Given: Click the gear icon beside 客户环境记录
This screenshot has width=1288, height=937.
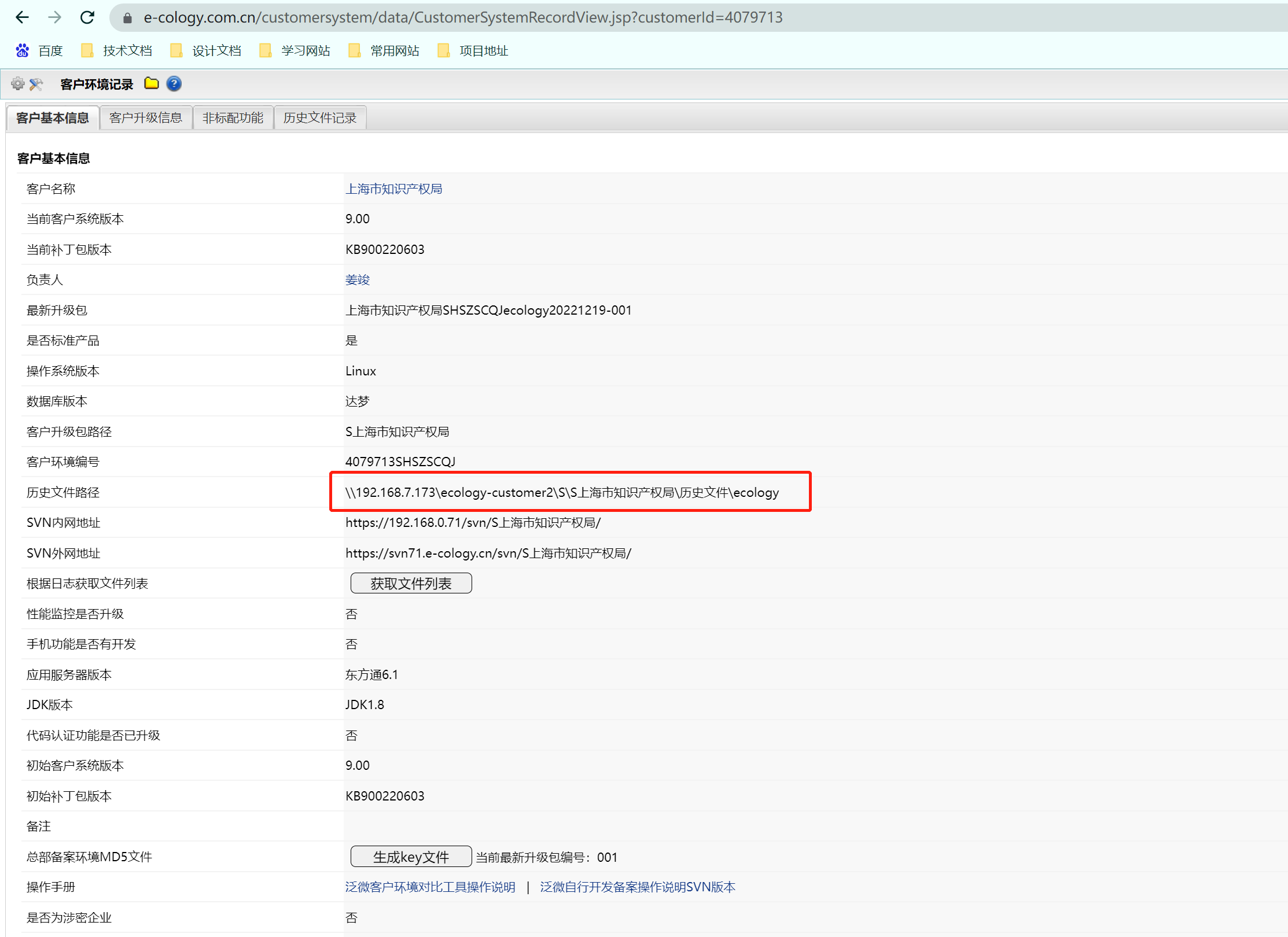Looking at the screenshot, I should click(18, 84).
